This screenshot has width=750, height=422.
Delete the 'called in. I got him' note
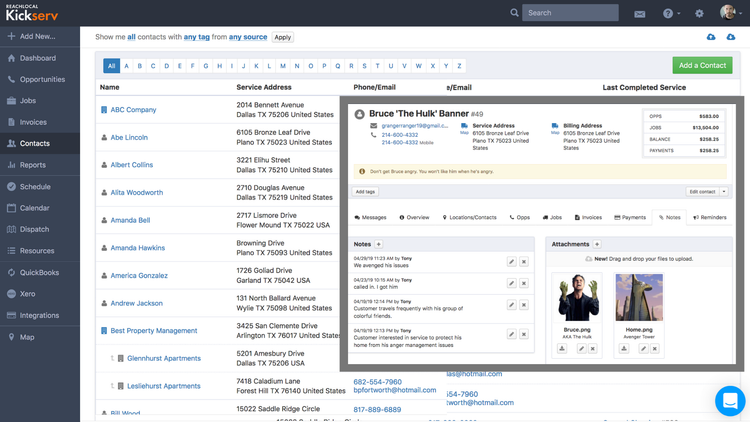click(x=524, y=283)
